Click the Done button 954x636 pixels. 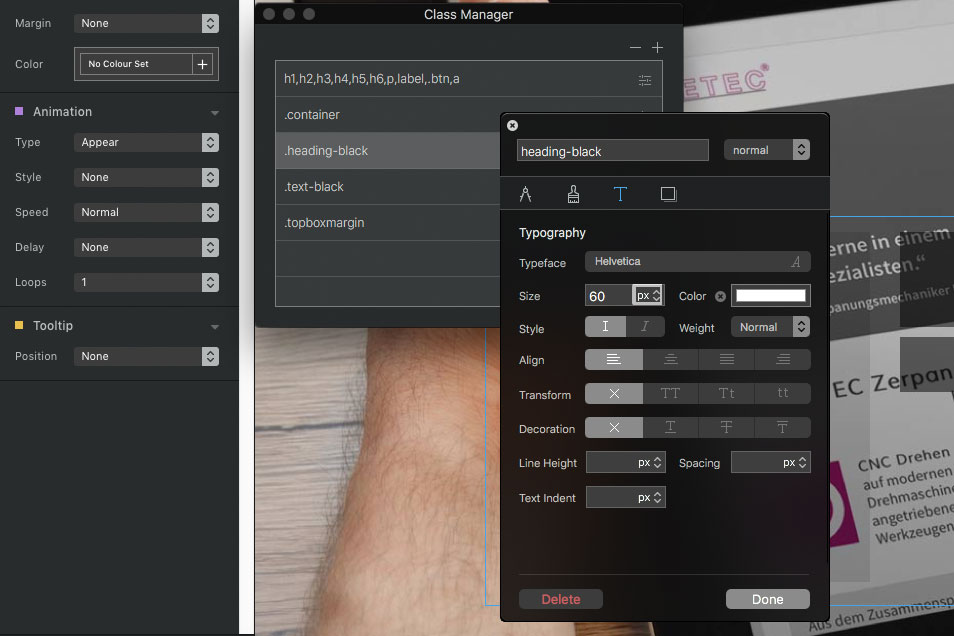(767, 599)
